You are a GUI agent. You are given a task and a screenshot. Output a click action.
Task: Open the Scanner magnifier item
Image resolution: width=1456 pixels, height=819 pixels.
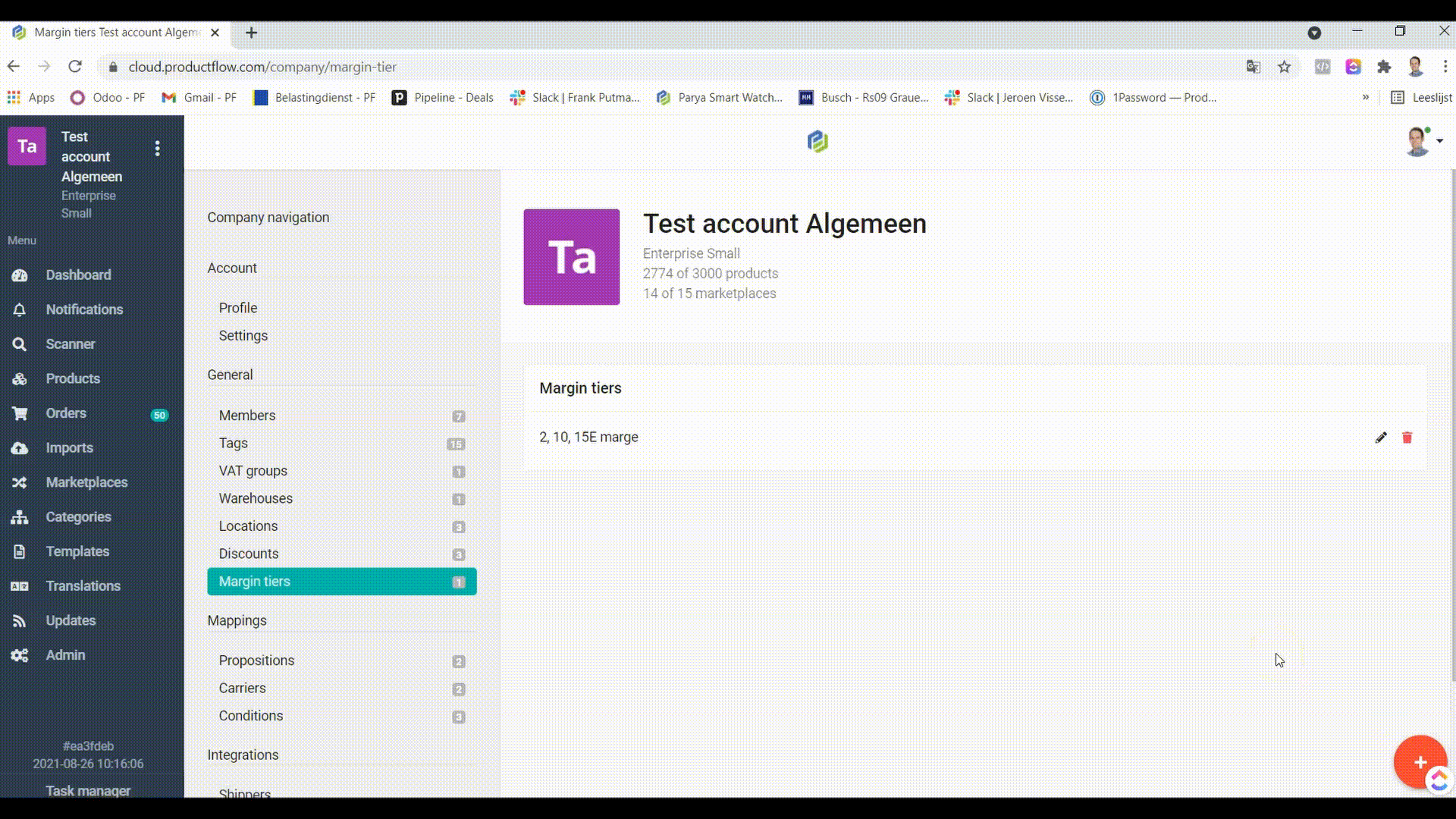pos(20,344)
